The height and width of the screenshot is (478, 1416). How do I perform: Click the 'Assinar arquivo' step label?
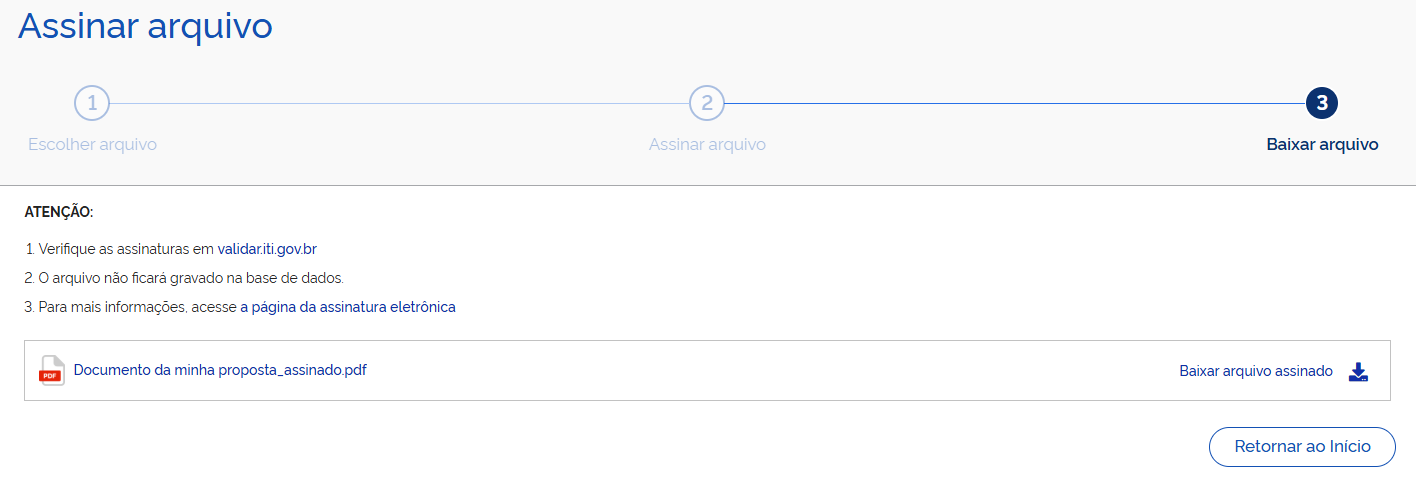(x=707, y=144)
